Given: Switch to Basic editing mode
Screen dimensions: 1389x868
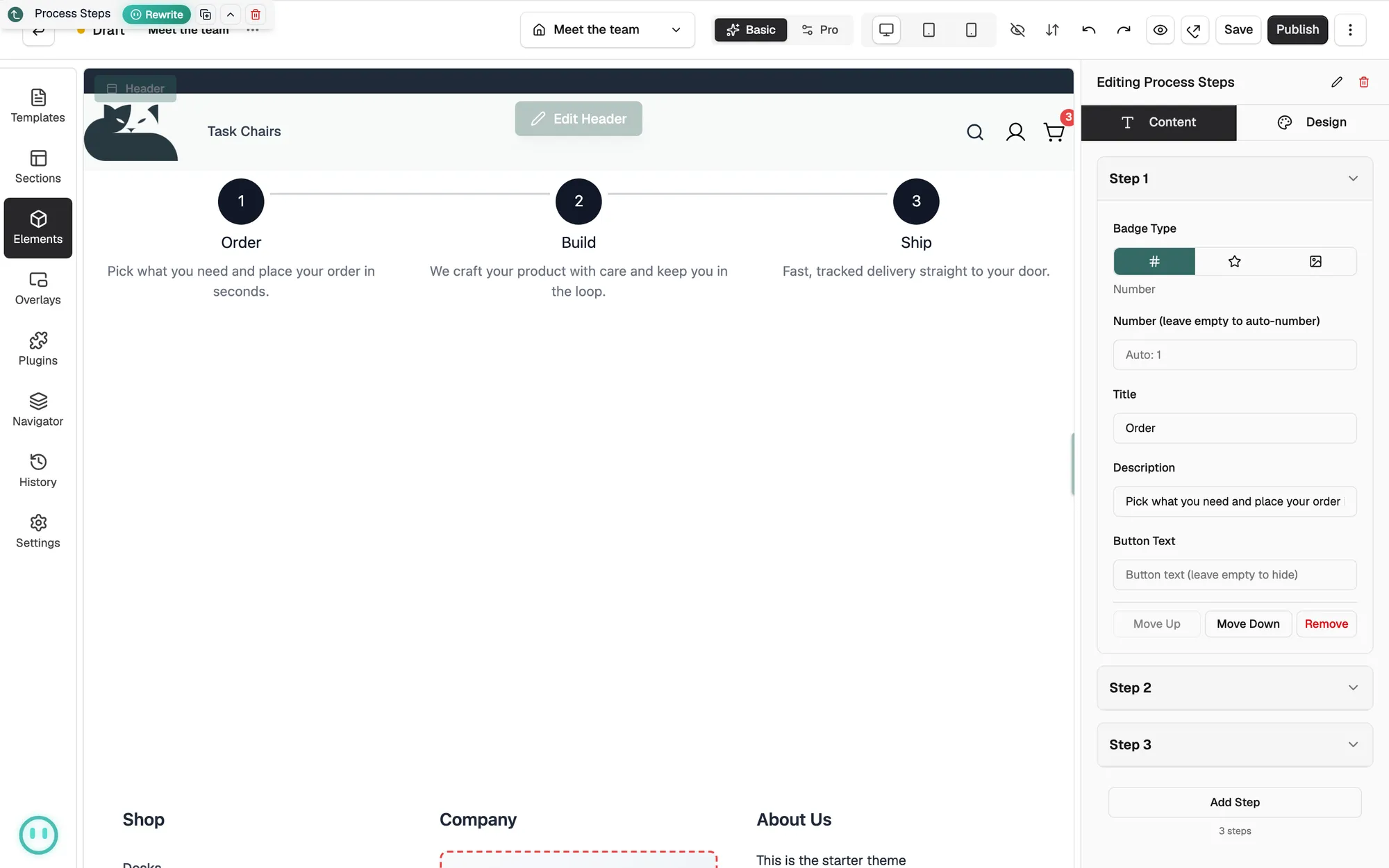Looking at the screenshot, I should pyautogui.click(x=751, y=30).
